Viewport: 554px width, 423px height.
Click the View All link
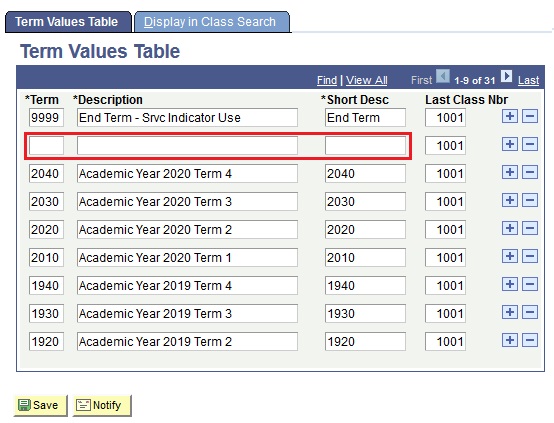(x=366, y=80)
